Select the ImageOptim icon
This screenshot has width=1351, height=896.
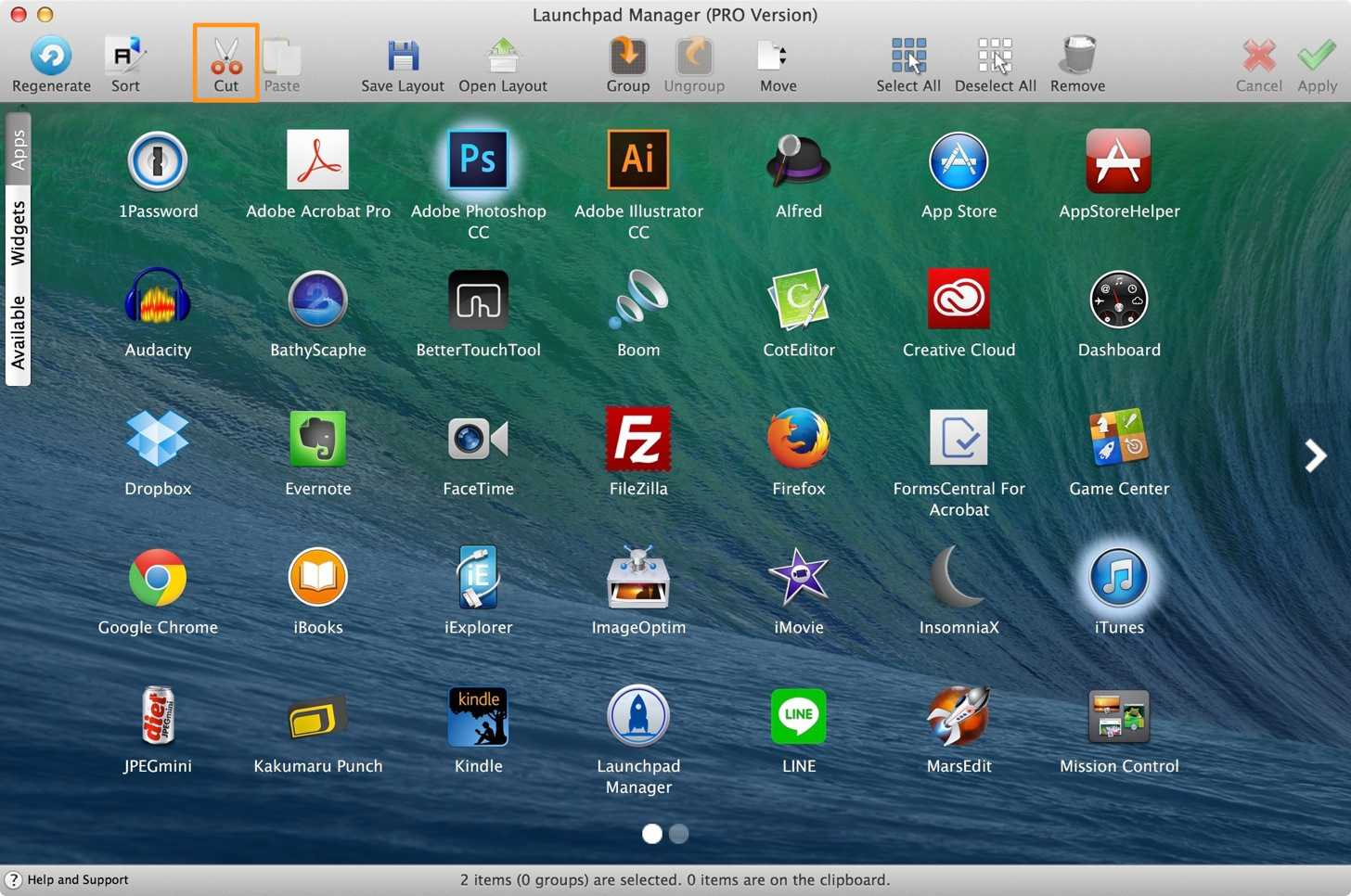point(638,577)
